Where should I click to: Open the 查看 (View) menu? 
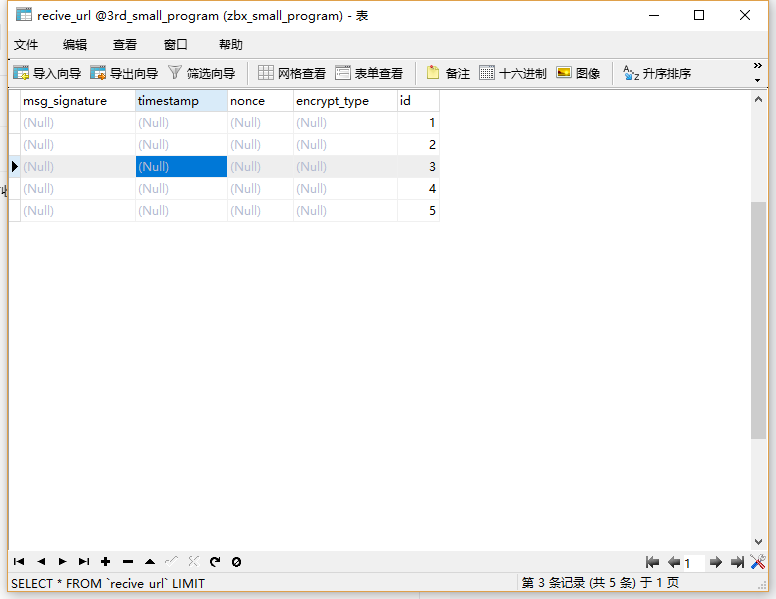pos(124,45)
